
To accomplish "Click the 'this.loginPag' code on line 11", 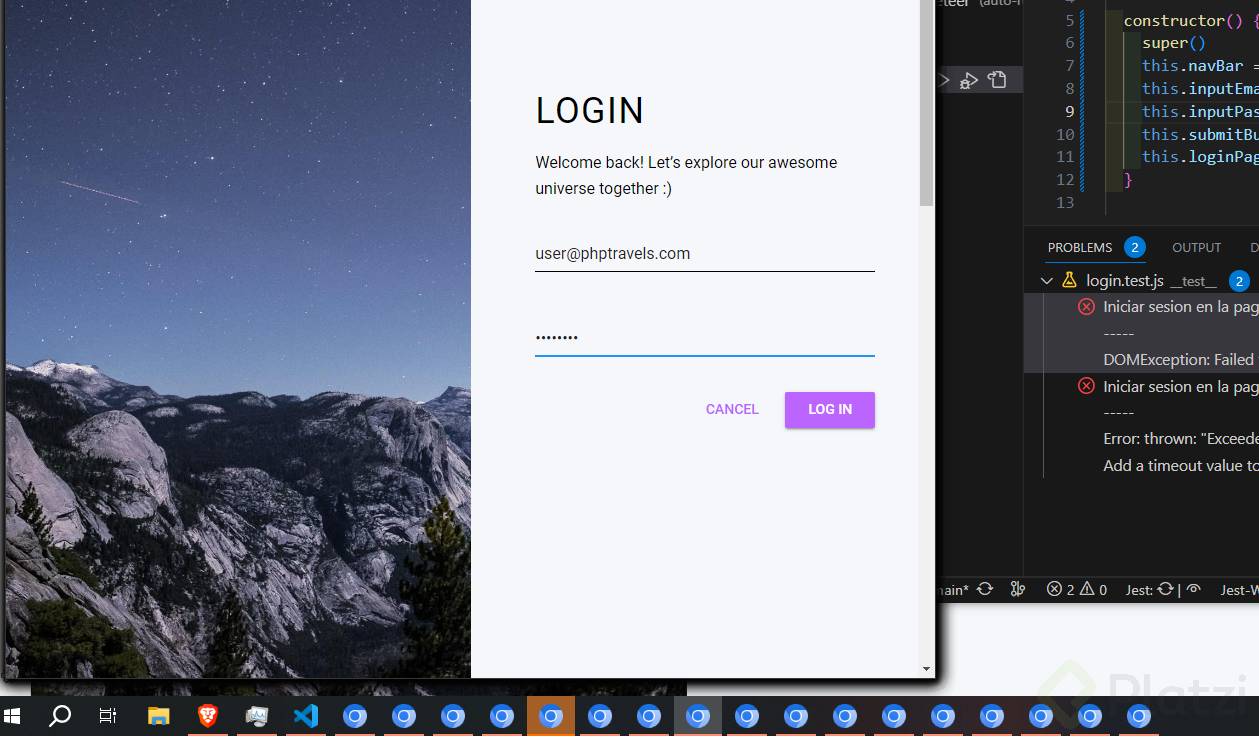I will [x=1200, y=157].
